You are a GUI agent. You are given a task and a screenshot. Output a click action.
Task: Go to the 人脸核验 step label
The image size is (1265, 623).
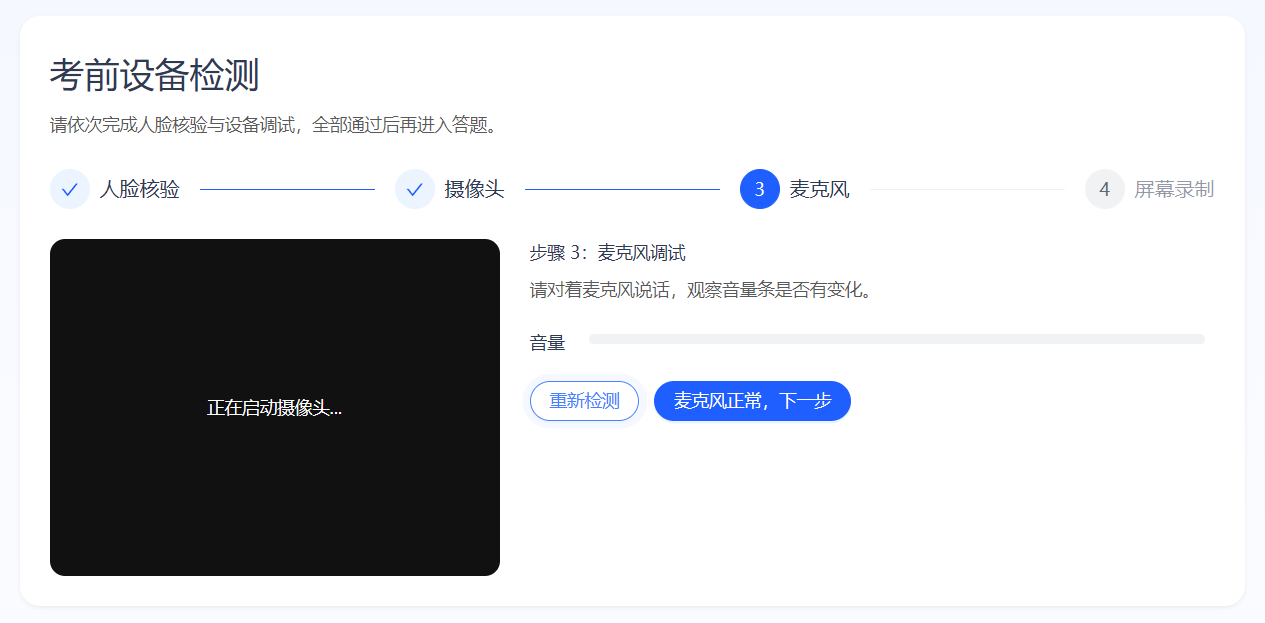point(140,189)
